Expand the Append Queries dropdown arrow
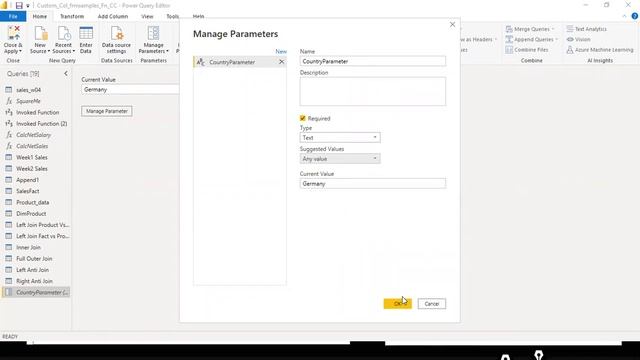640x360 pixels. coord(556,39)
